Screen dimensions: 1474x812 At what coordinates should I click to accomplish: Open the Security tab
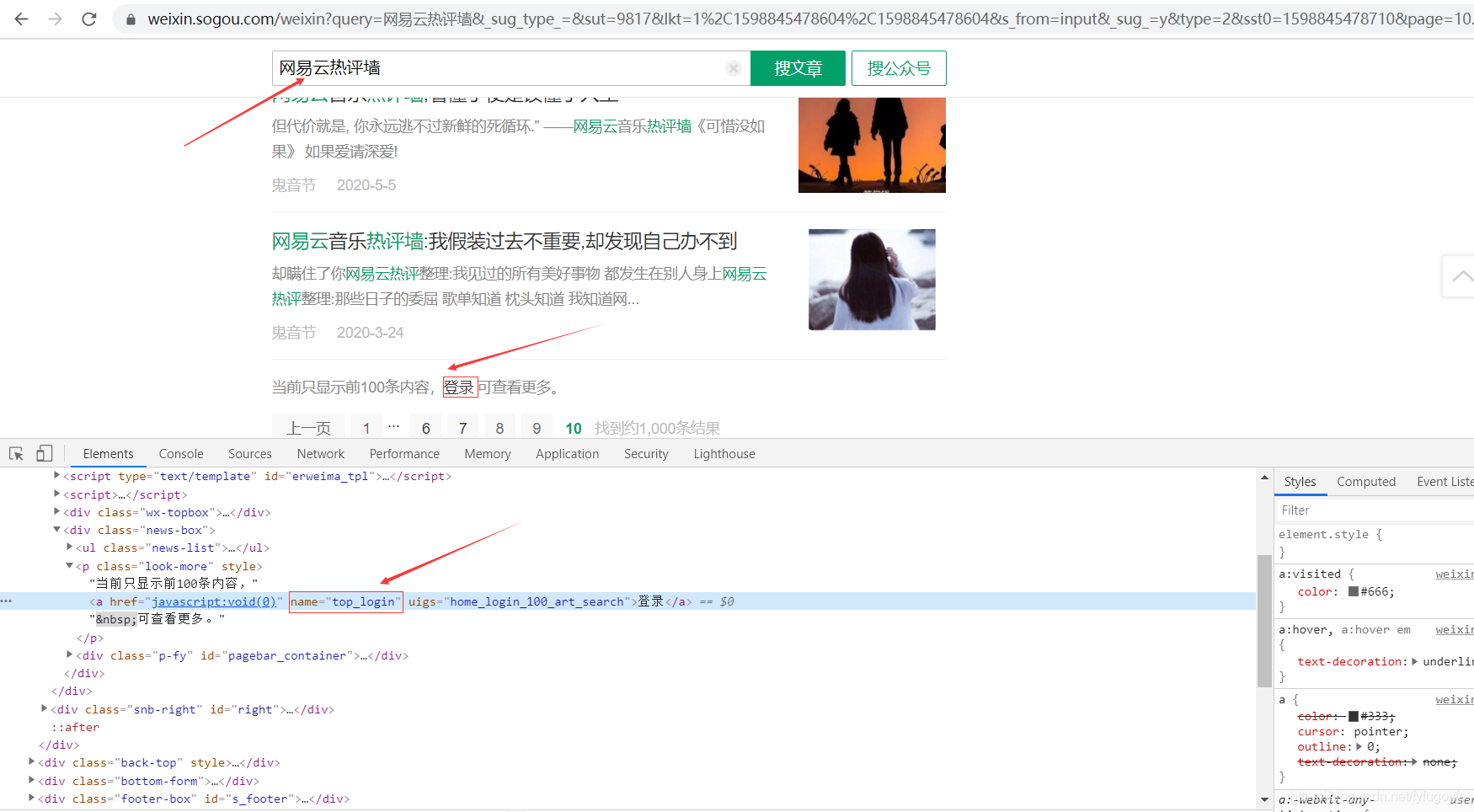(x=646, y=454)
